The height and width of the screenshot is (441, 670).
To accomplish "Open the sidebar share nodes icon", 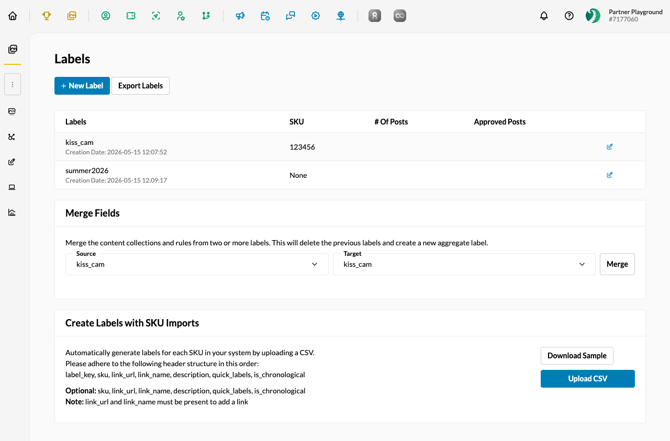I will click(12, 137).
